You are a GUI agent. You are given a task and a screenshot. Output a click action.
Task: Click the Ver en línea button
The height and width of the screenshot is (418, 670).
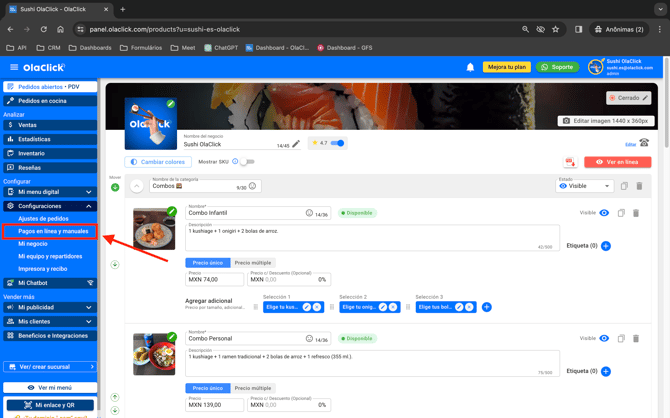(617, 162)
